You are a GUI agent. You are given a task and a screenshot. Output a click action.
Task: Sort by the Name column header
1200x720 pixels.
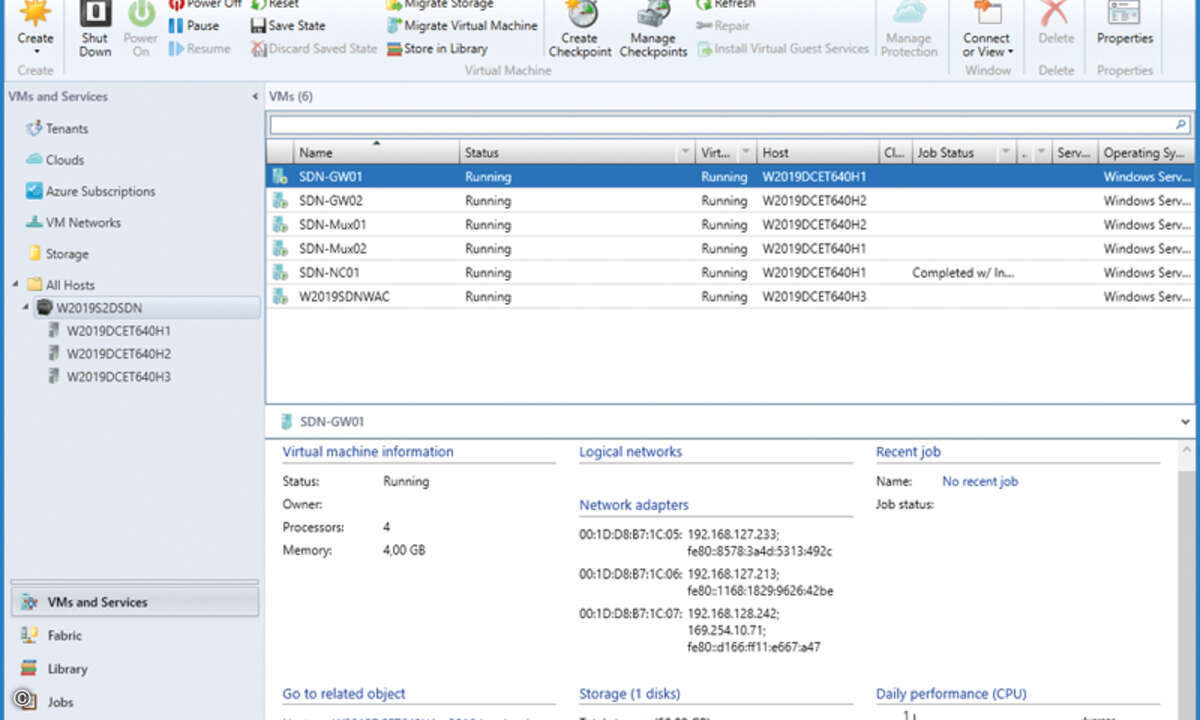point(376,153)
